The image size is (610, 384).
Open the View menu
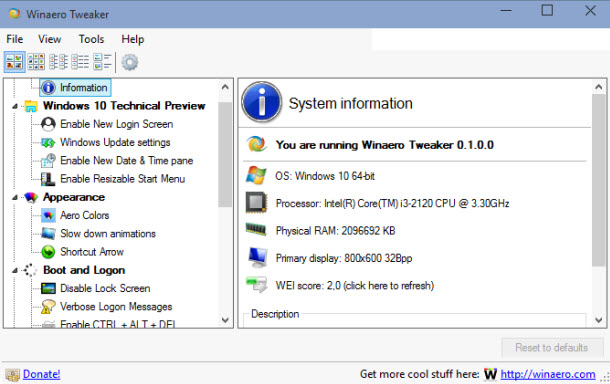[49, 39]
